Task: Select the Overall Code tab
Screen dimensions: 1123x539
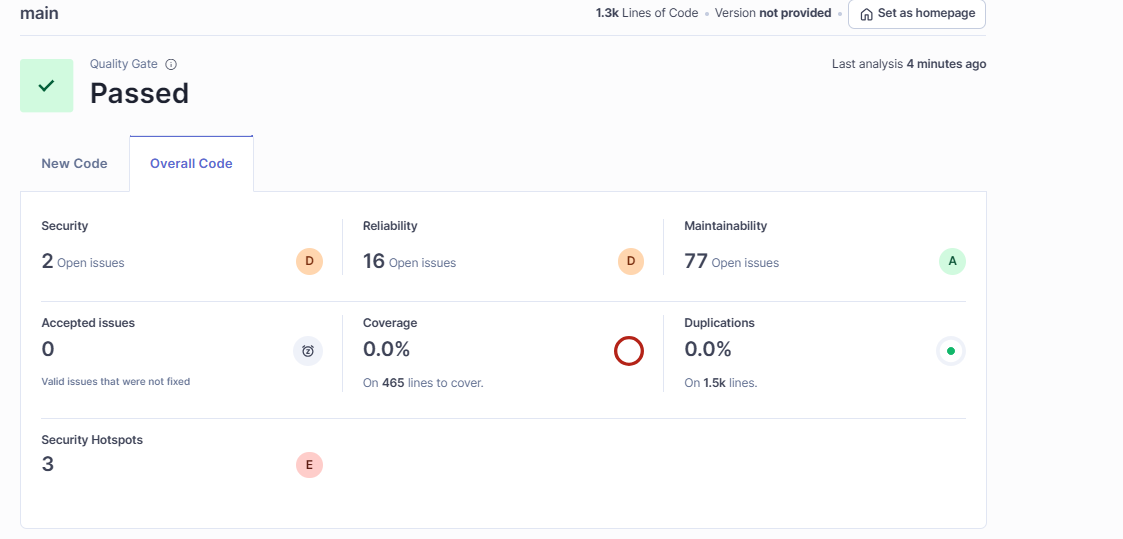Action: click(x=191, y=163)
